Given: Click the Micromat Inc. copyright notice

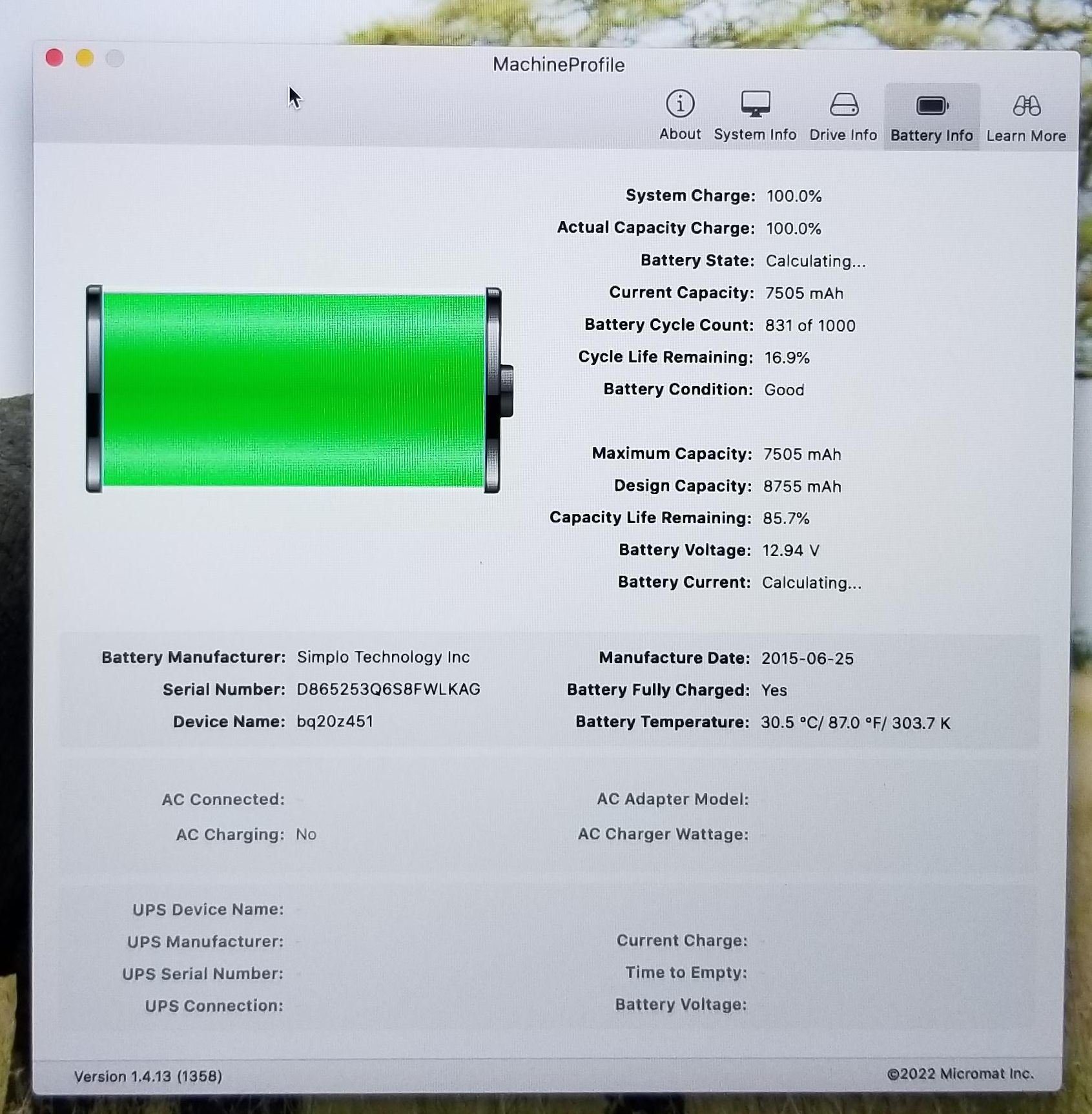Looking at the screenshot, I should (x=960, y=1073).
